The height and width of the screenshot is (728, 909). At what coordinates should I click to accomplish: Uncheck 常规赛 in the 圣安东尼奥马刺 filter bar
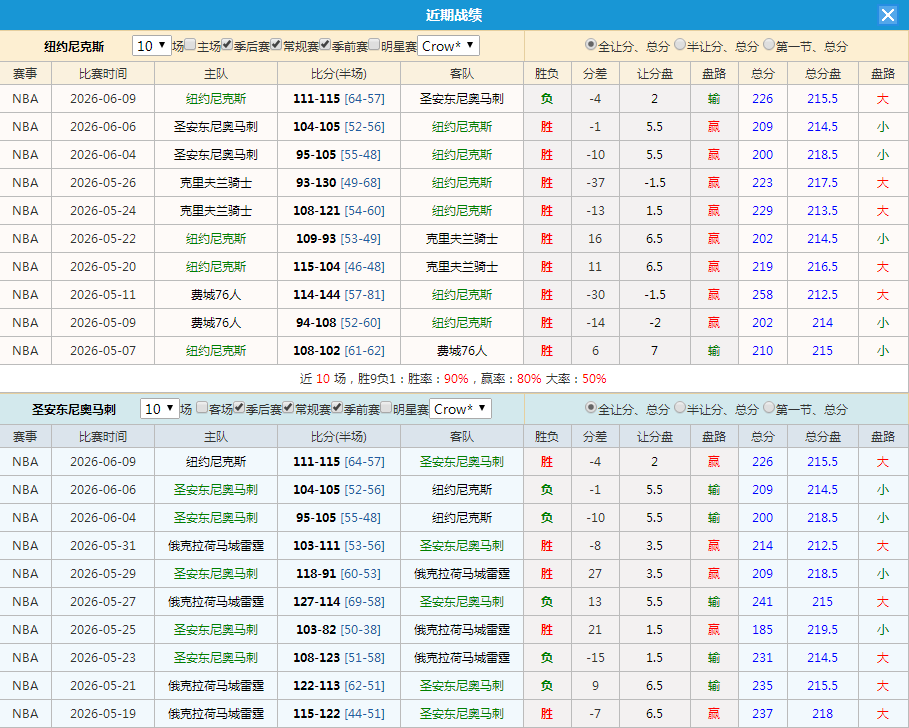click(x=288, y=407)
